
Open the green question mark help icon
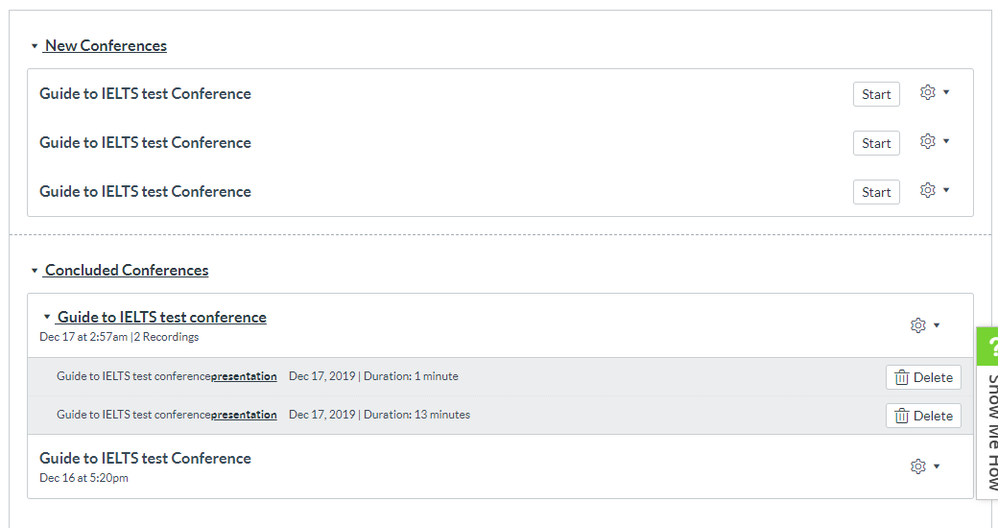[990, 348]
